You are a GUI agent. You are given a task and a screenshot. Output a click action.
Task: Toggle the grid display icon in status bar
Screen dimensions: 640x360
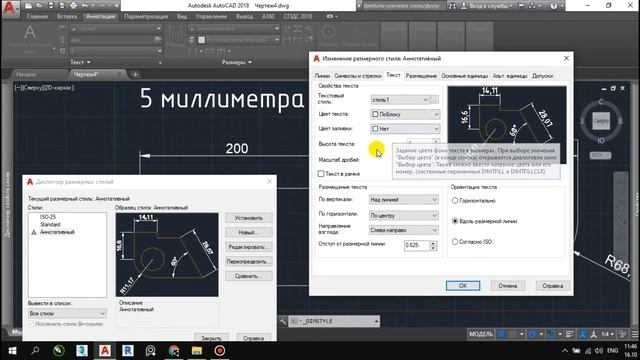[x=501, y=334]
